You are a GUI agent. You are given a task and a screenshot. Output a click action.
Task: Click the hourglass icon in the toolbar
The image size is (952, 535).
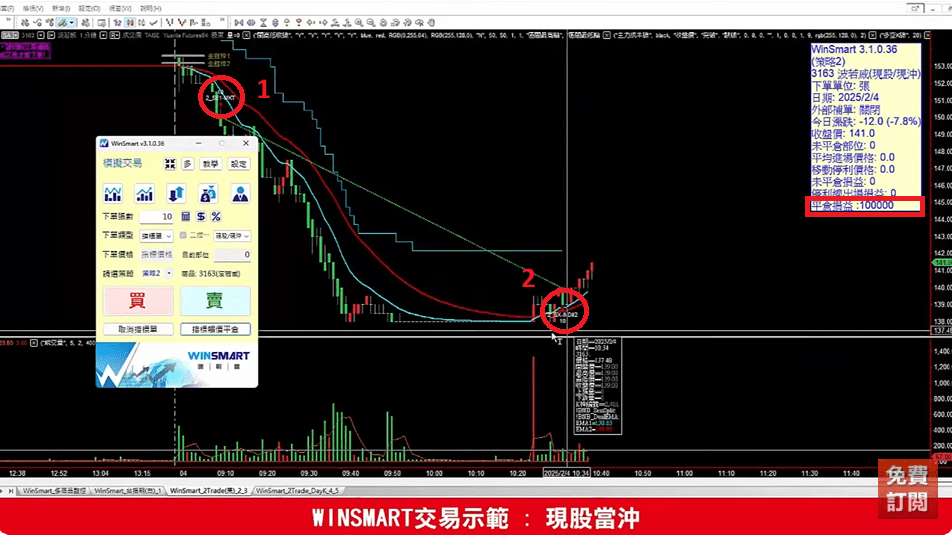(x=264, y=22)
